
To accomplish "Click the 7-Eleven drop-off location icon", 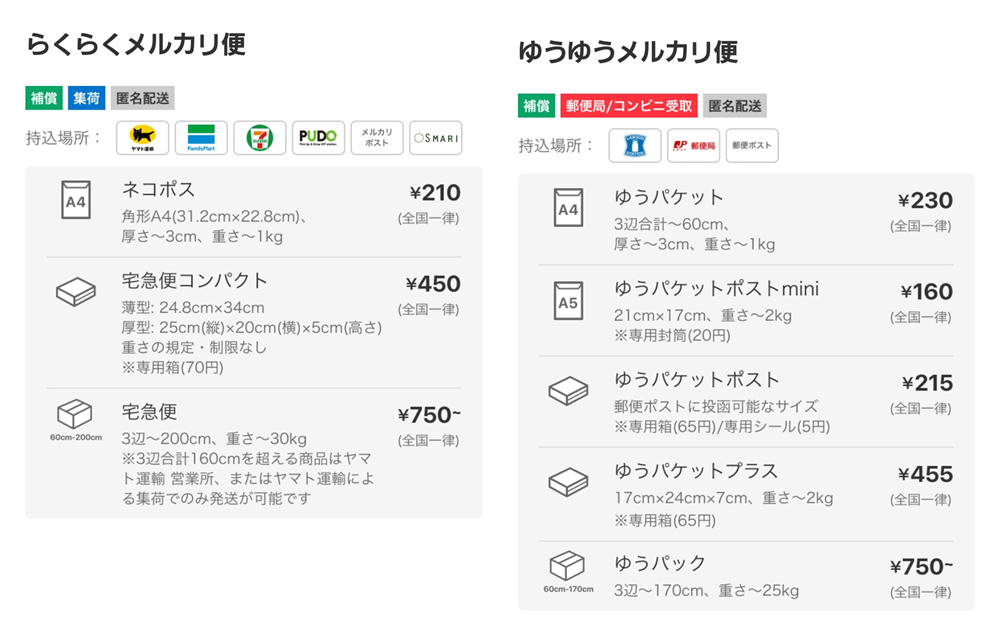I will pos(260,138).
